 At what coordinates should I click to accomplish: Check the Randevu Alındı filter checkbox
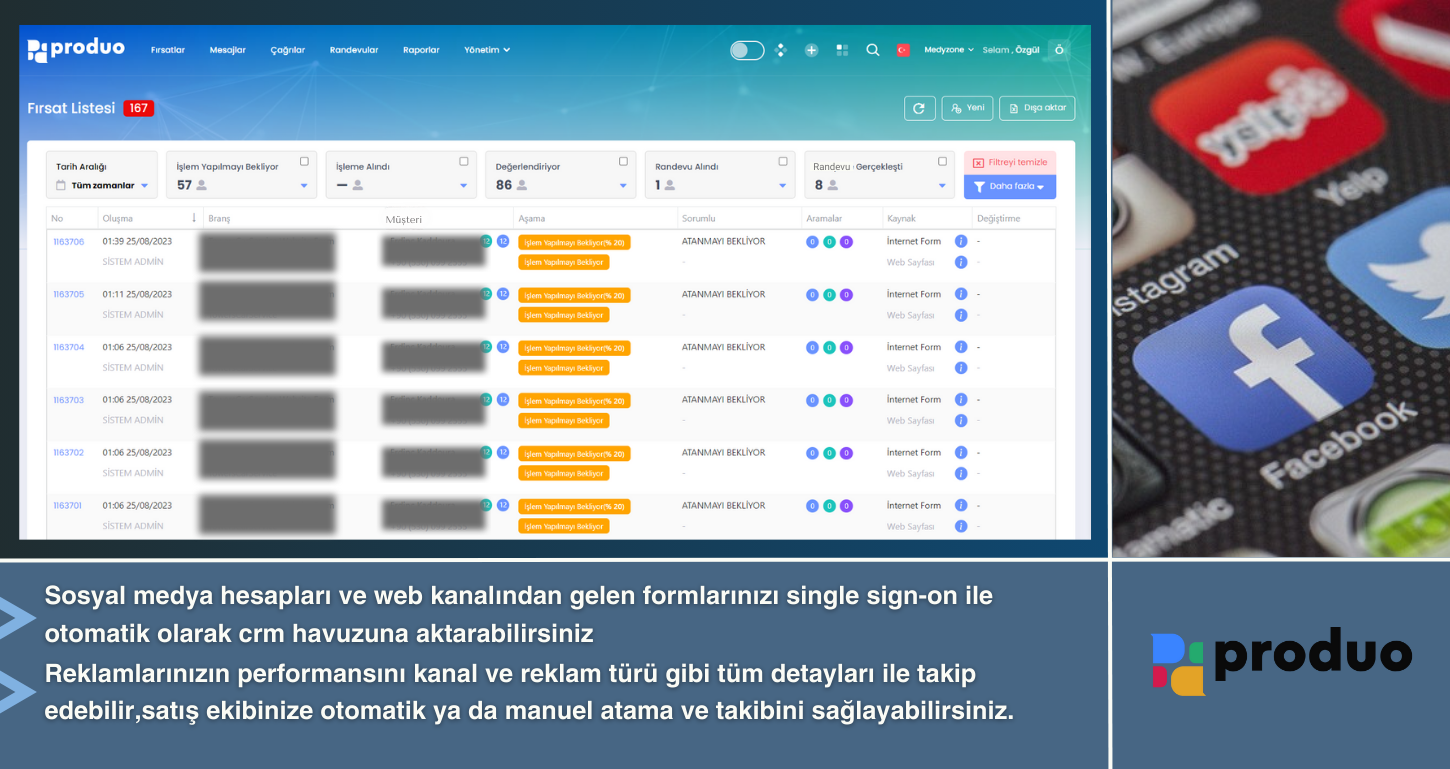pyautogui.click(x=782, y=161)
